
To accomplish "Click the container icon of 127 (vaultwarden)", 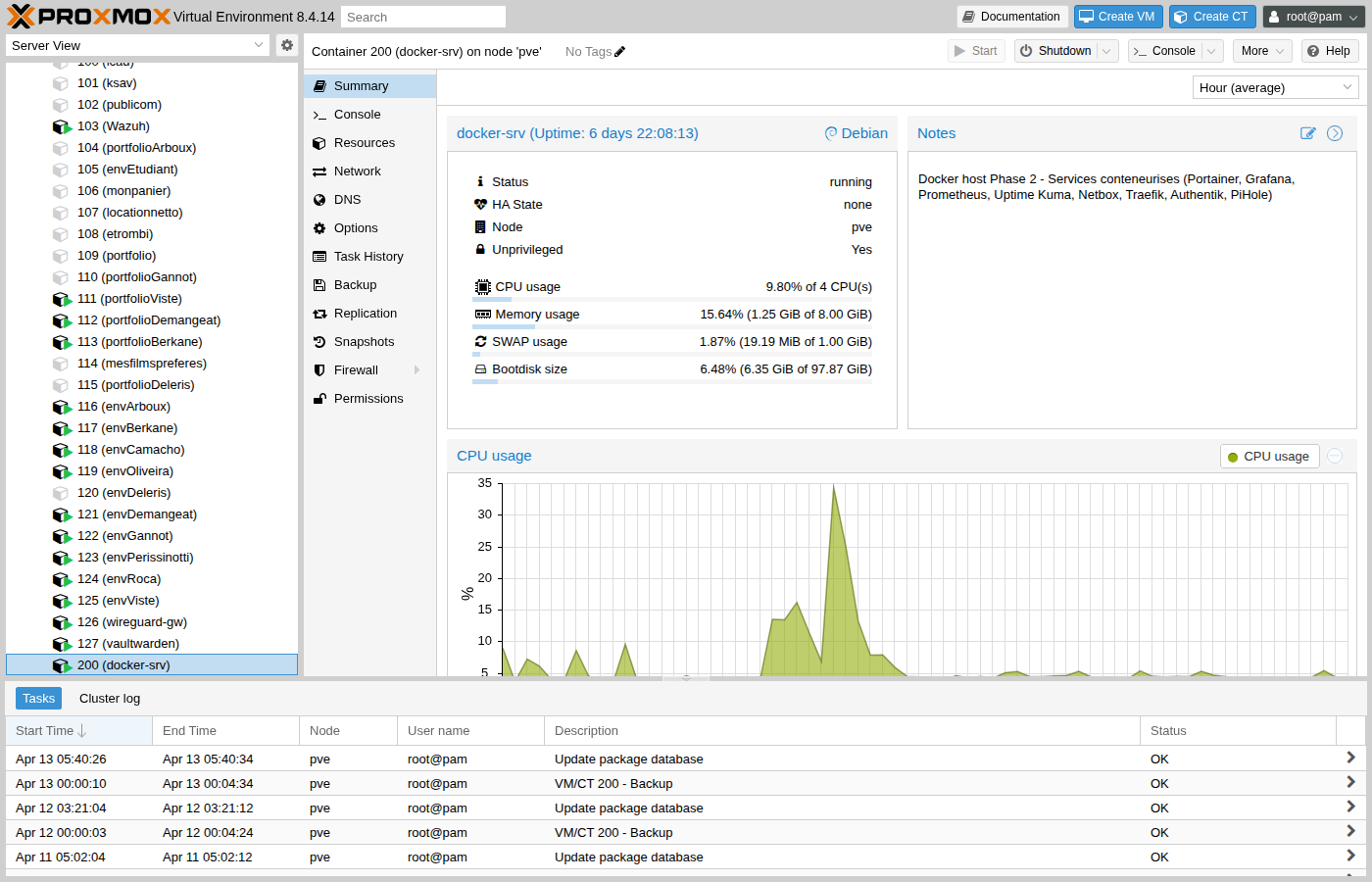I will 62,644.
